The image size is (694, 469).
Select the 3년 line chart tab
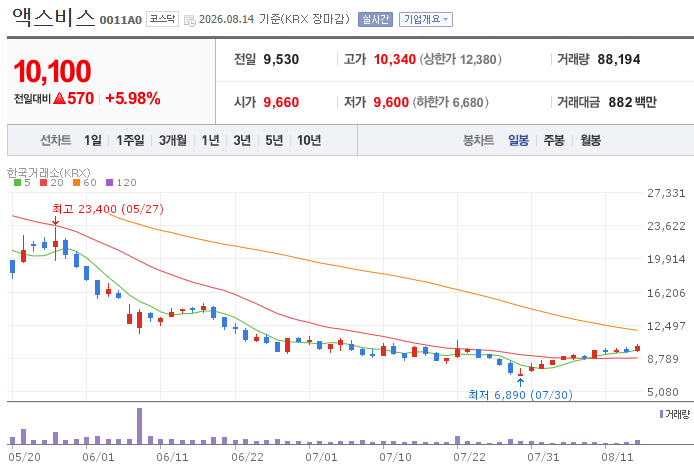tap(242, 140)
